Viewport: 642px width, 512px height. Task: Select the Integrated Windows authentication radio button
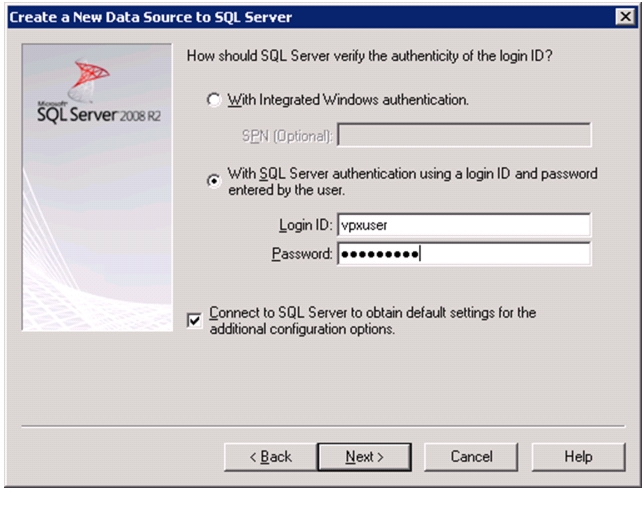[214, 100]
